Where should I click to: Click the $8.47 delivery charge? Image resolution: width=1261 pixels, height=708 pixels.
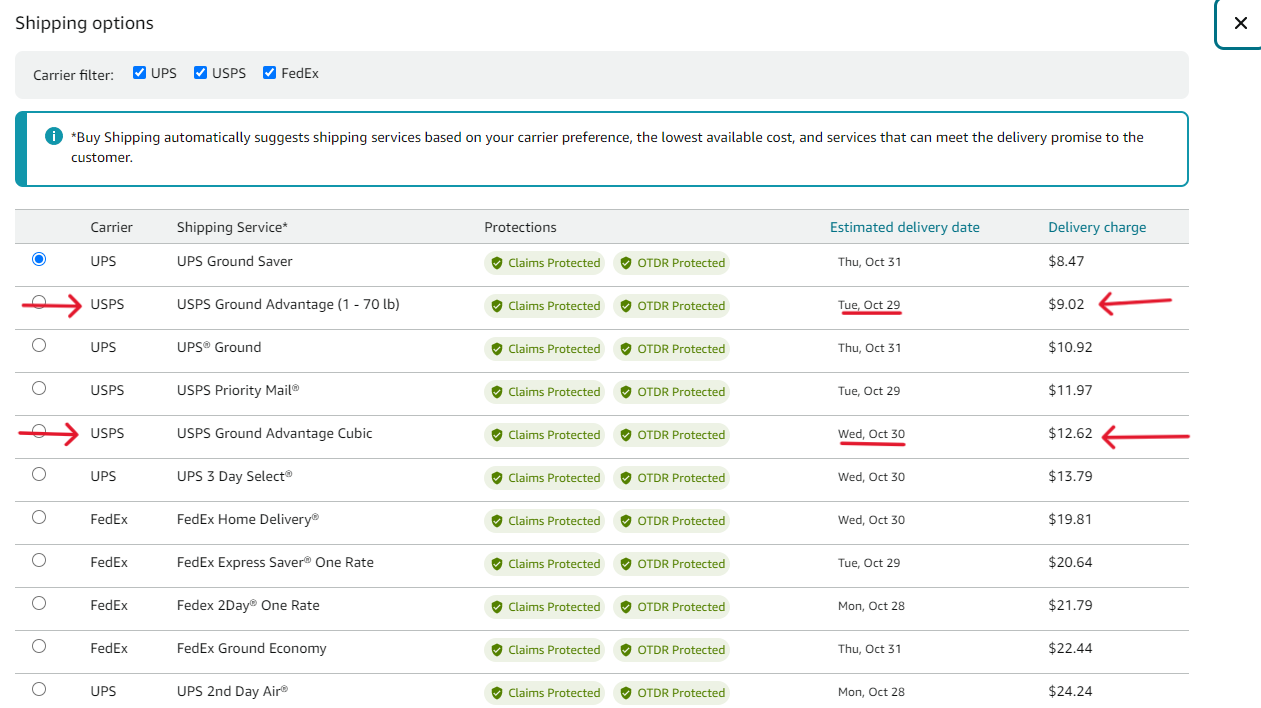[1066, 261]
